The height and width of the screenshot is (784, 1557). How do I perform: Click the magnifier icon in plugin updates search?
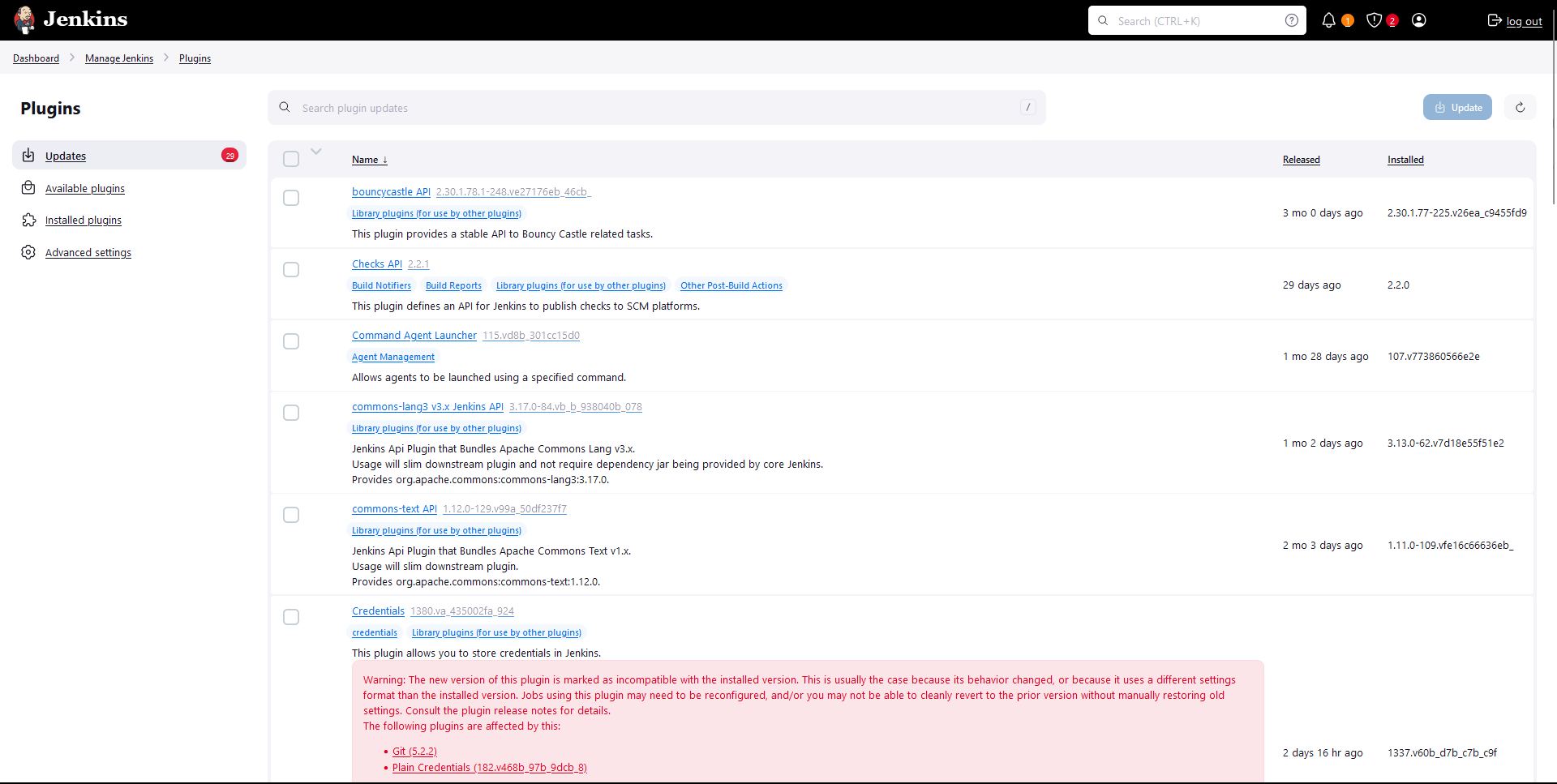[285, 107]
